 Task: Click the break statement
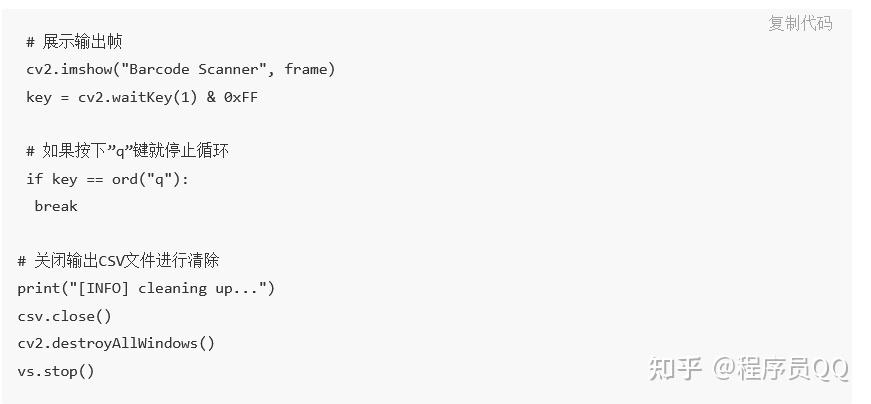56,206
